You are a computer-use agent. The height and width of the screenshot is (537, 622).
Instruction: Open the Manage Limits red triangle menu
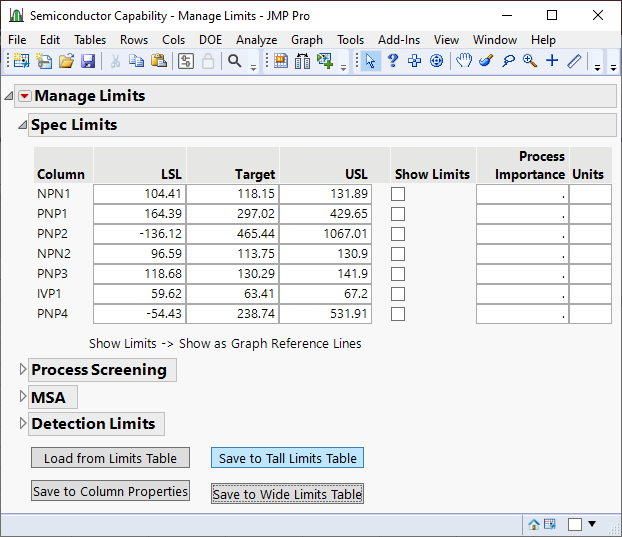(25, 97)
